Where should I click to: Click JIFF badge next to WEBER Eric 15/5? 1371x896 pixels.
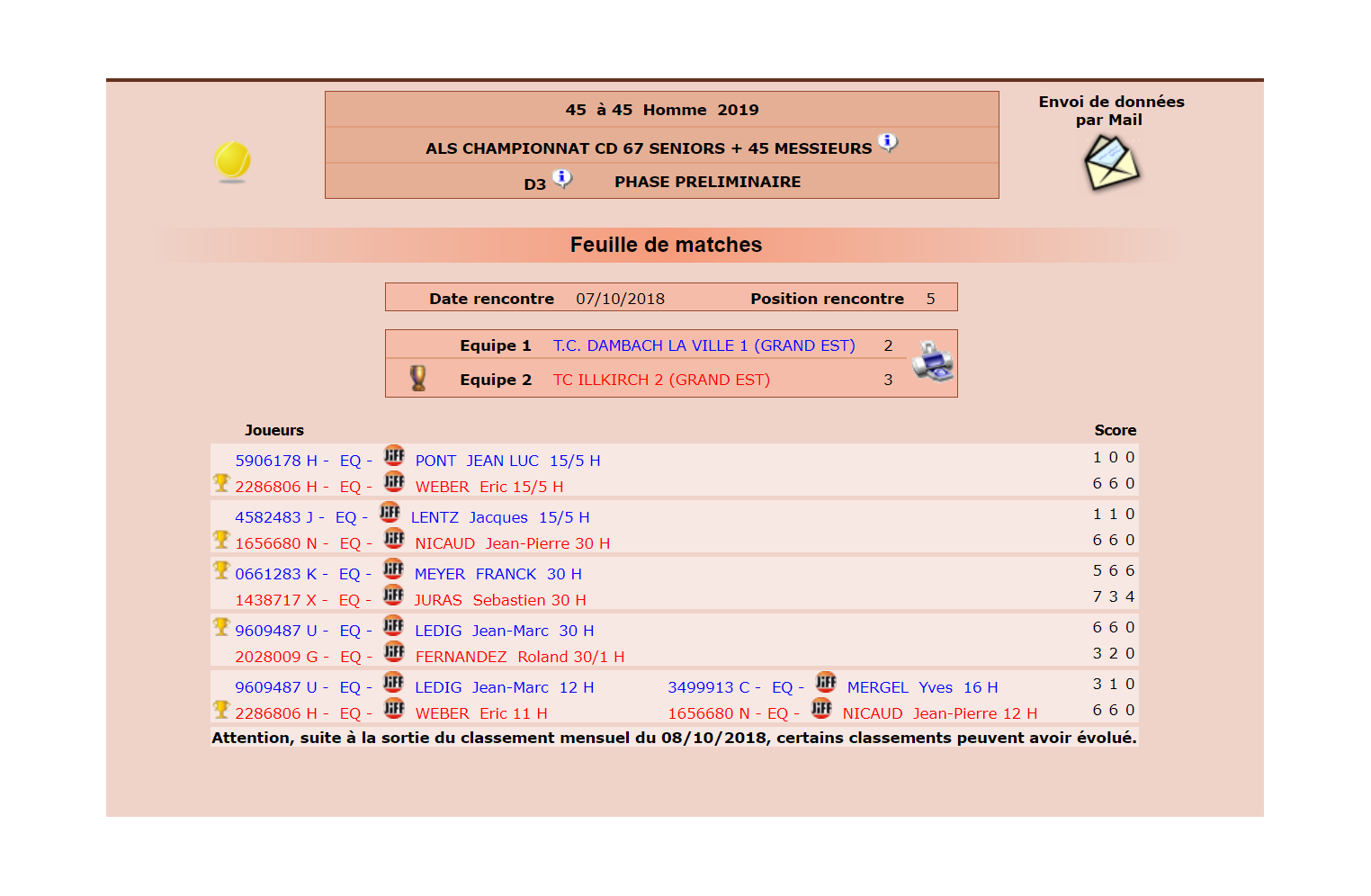(x=394, y=481)
